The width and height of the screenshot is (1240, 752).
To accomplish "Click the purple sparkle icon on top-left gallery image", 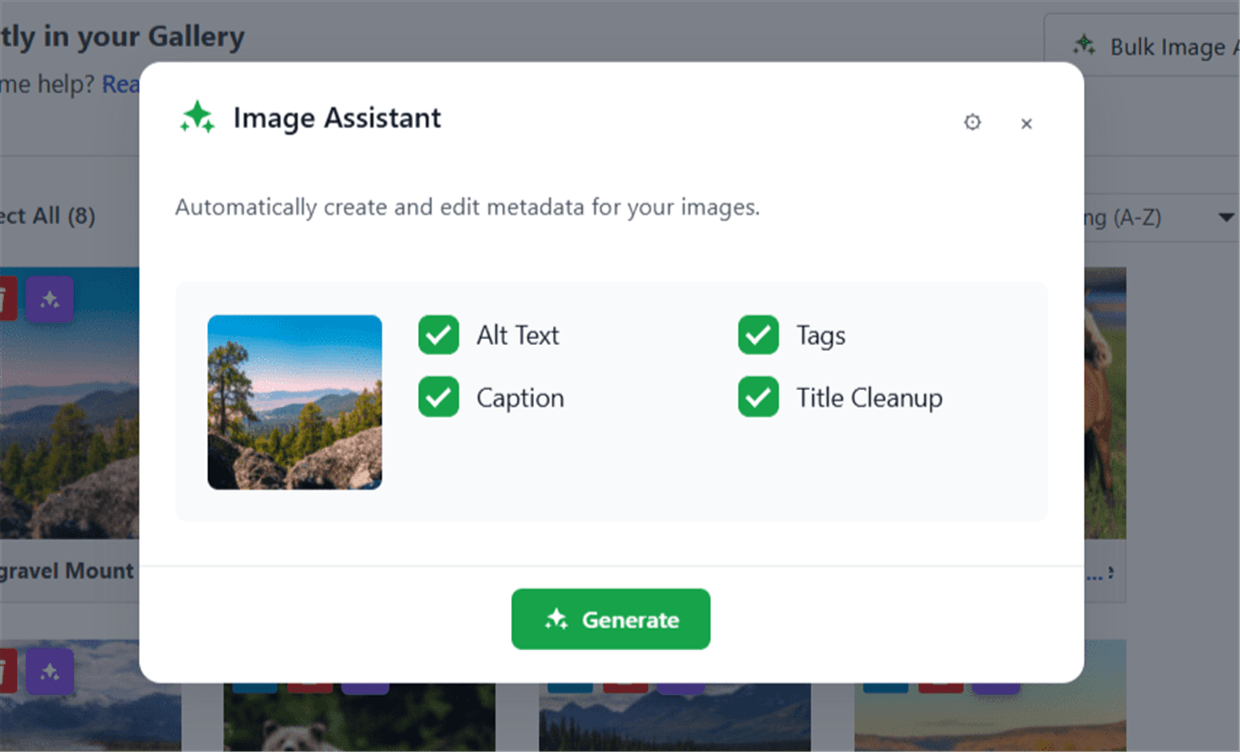I will coord(49,299).
